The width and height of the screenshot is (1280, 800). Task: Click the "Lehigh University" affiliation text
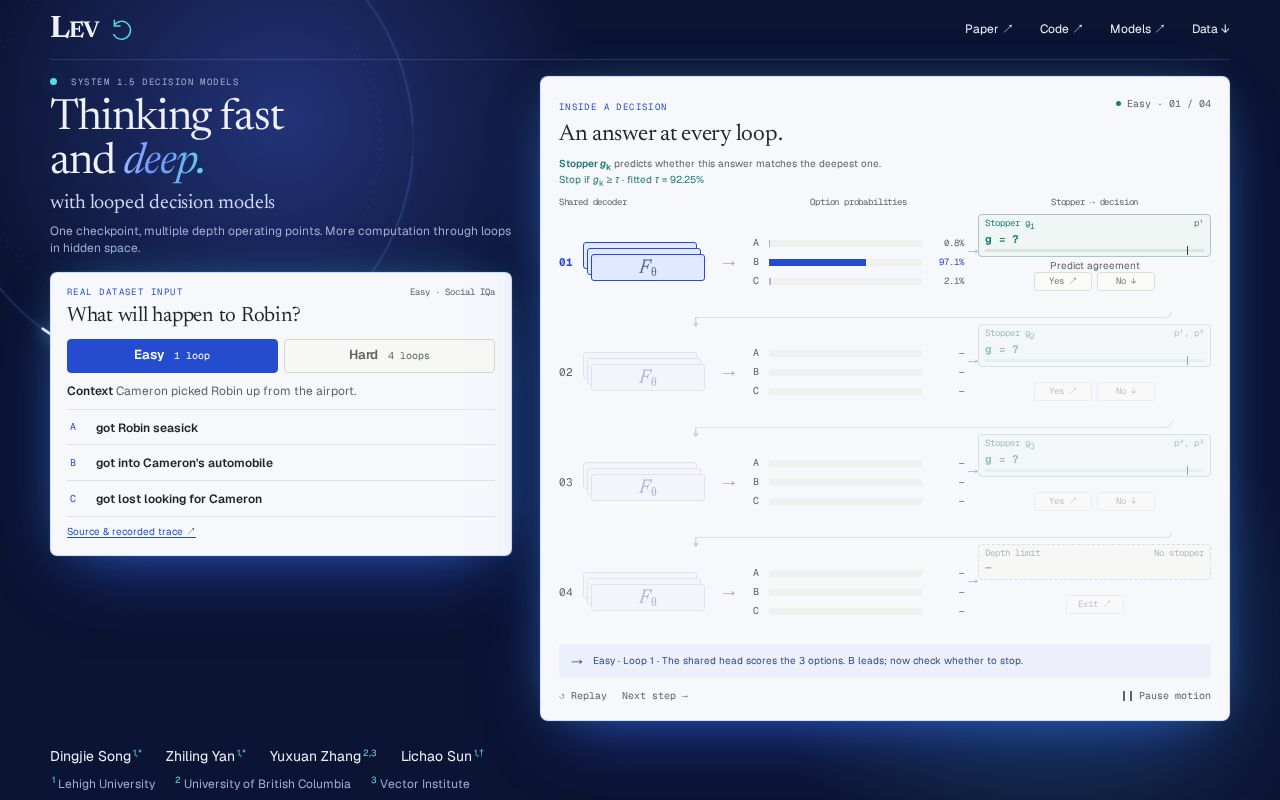point(107,784)
